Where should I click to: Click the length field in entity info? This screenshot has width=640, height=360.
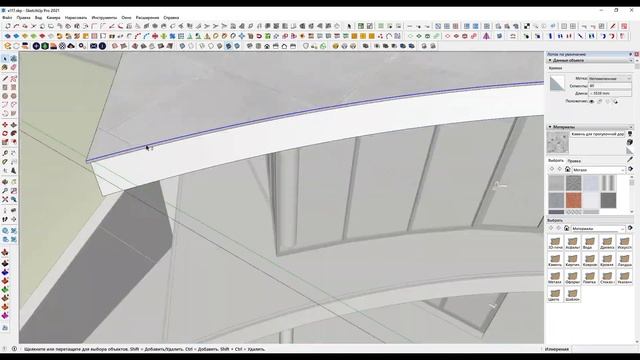click(x=610, y=93)
